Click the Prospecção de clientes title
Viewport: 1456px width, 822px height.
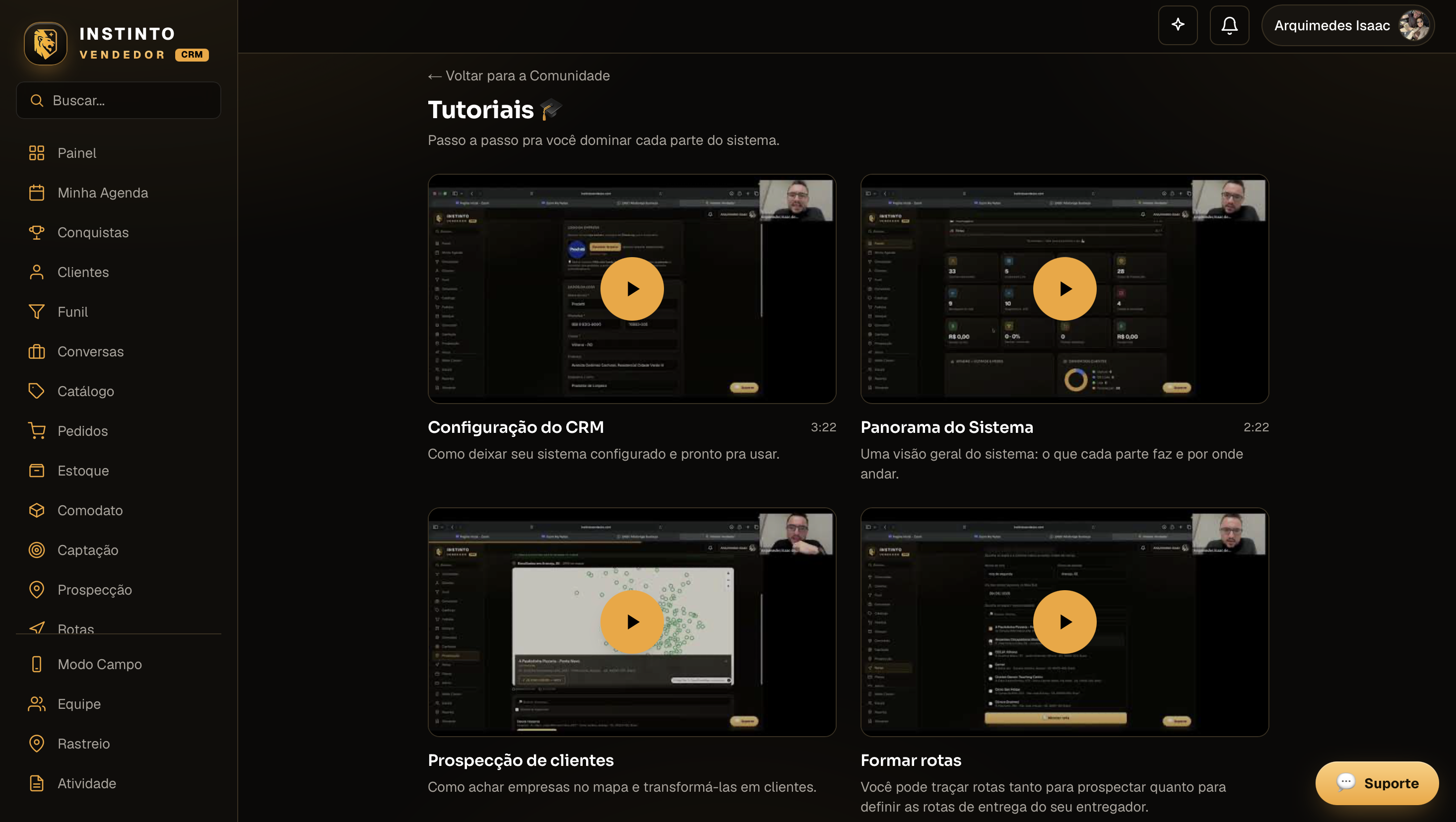[521, 760]
